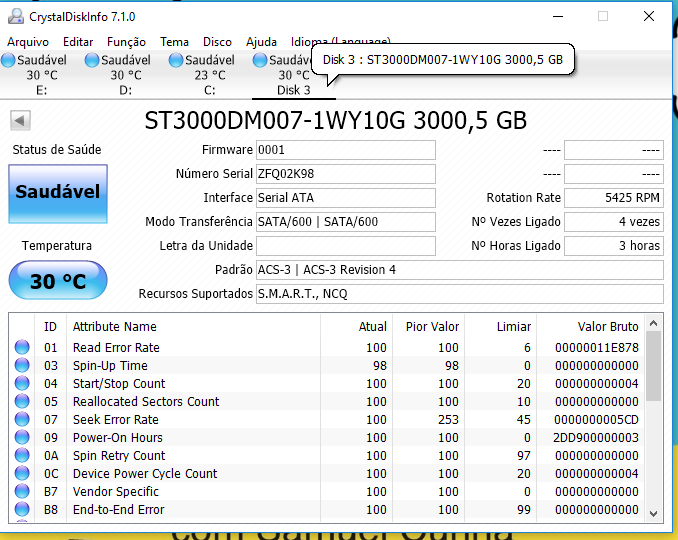Click the Padrão field ACS-3 Revision 4

pyautogui.click(x=460, y=270)
